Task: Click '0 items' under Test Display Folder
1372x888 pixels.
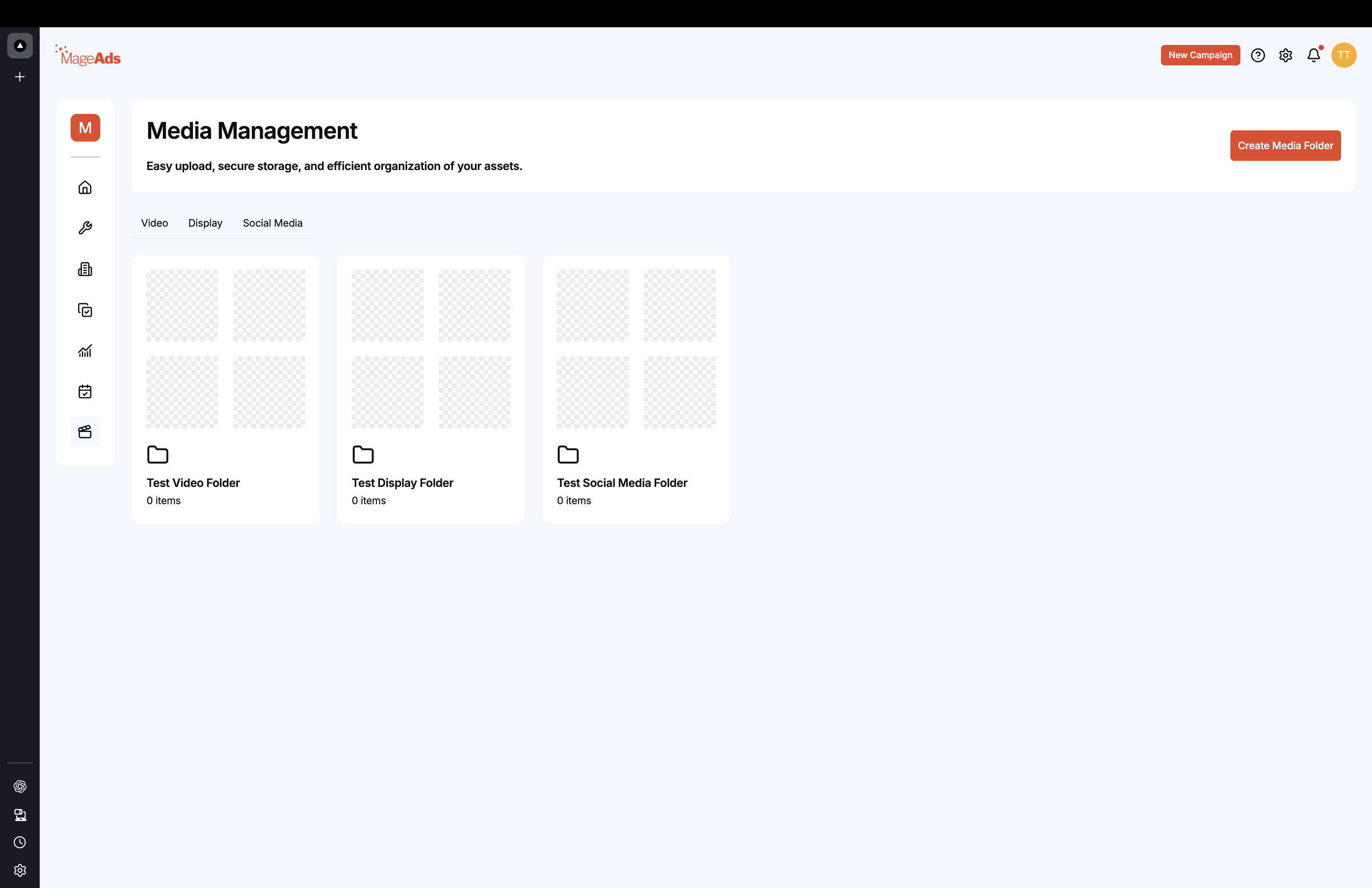Action: click(x=369, y=501)
